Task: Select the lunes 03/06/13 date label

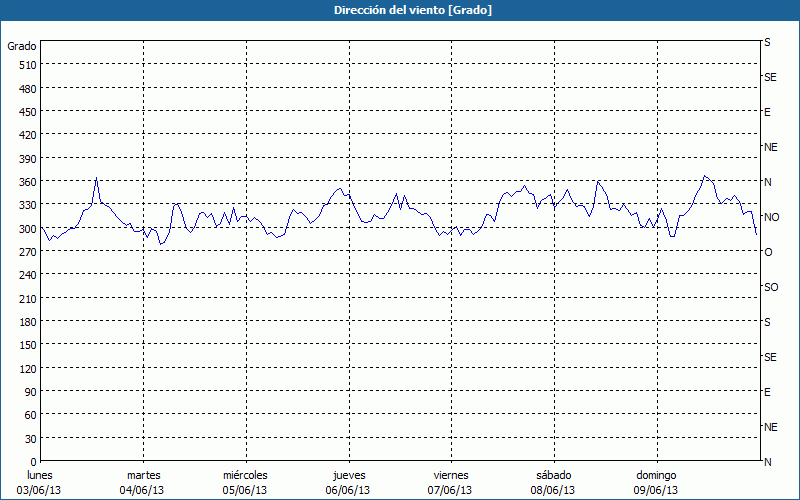Action: [x=40, y=483]
